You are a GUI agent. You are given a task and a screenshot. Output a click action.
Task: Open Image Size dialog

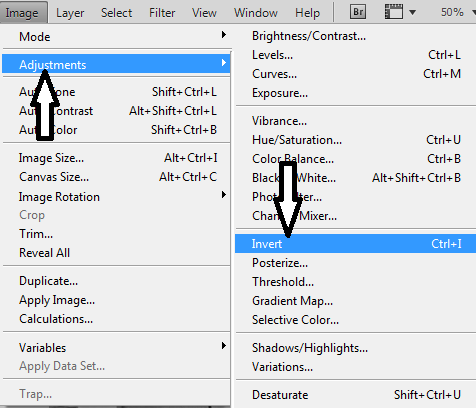116,158
